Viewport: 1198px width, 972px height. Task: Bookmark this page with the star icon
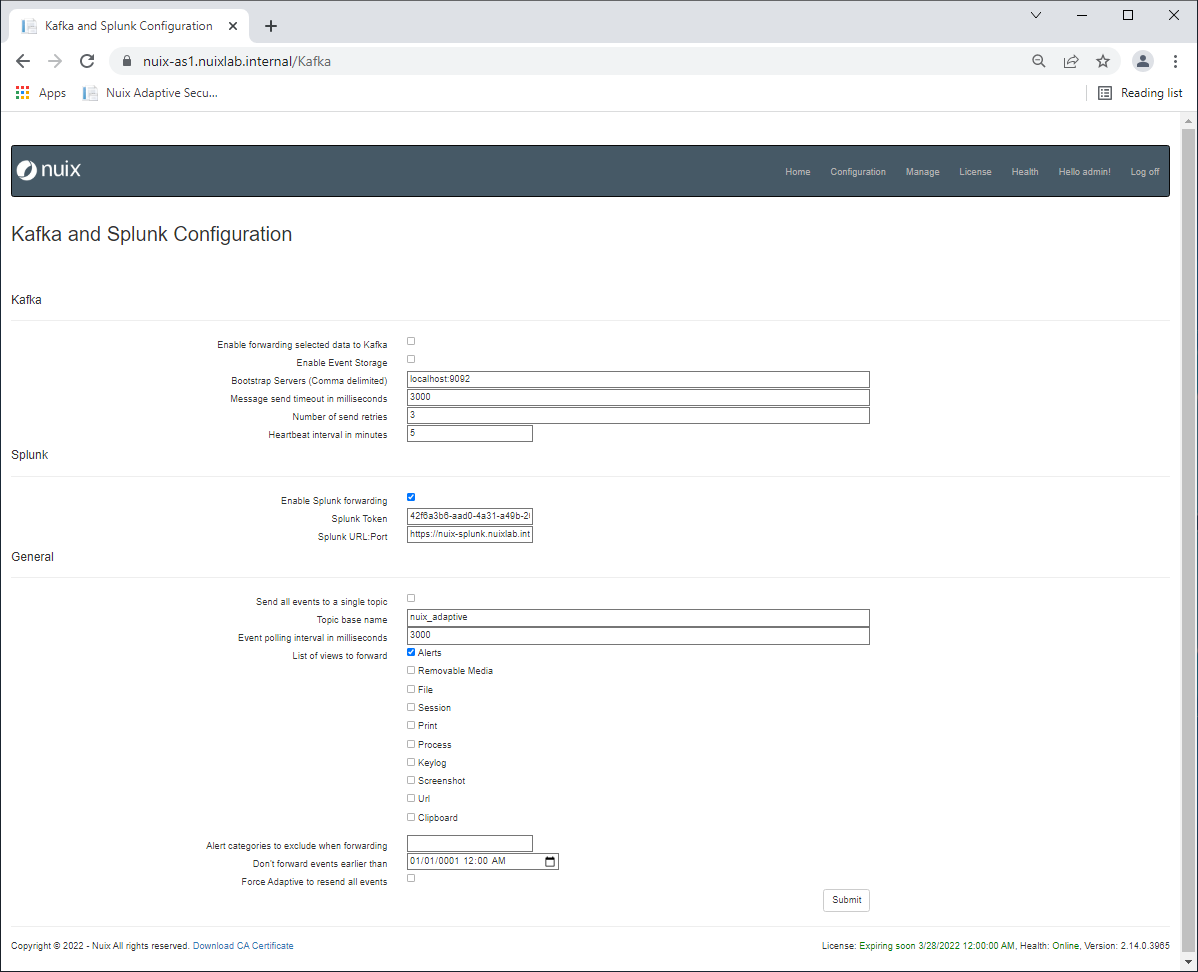(1102, 61)
